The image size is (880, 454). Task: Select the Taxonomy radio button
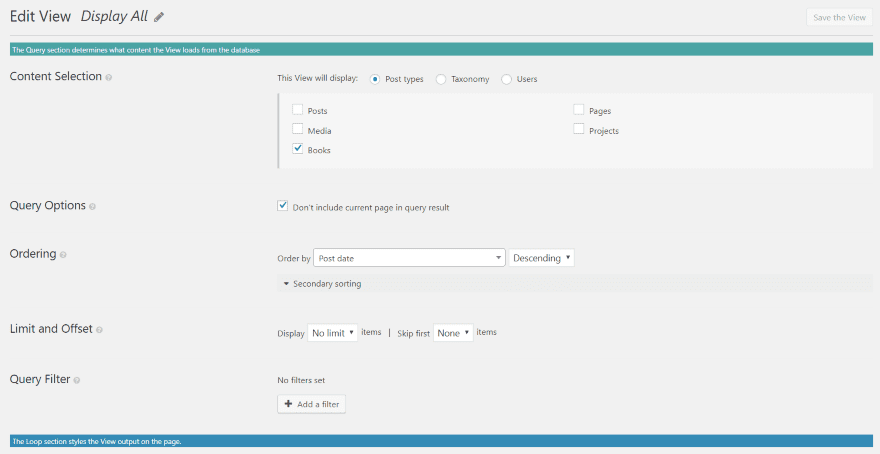441,79
